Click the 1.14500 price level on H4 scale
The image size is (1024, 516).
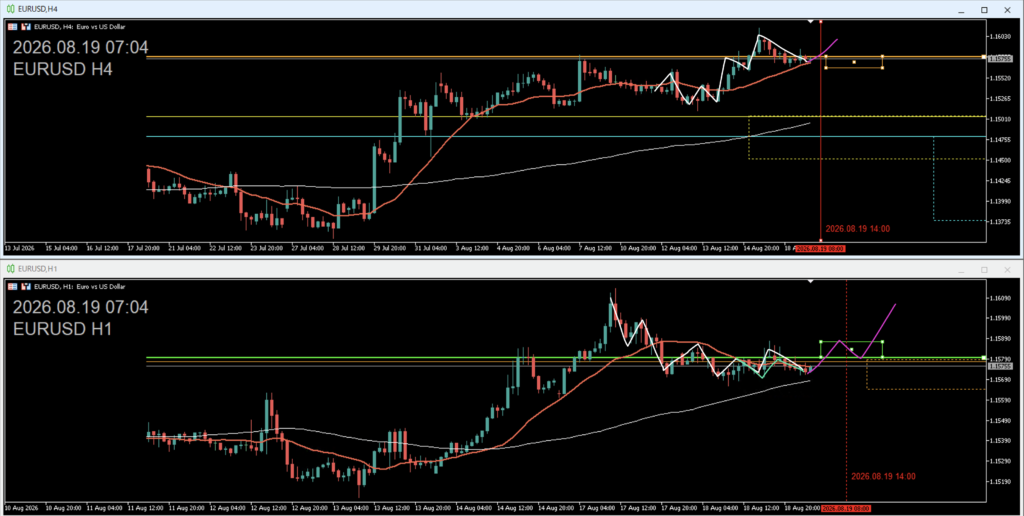pos(1000,160)
